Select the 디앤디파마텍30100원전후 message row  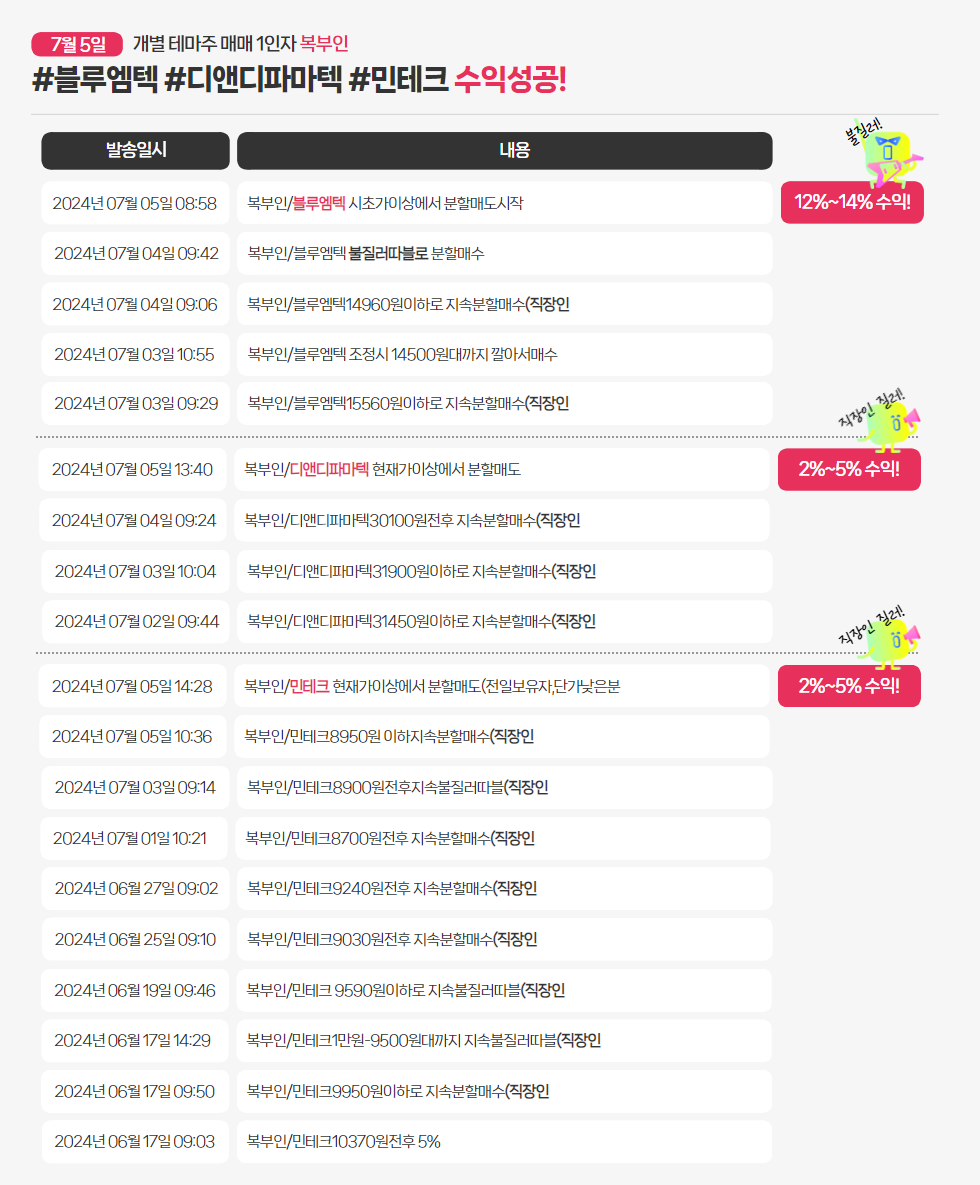[502, 520]
